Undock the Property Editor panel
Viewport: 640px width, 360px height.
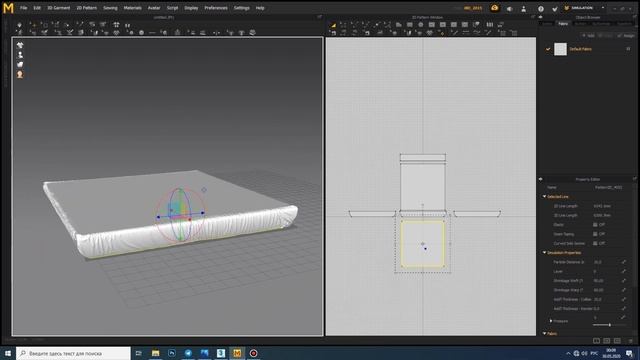coord(635,179)
